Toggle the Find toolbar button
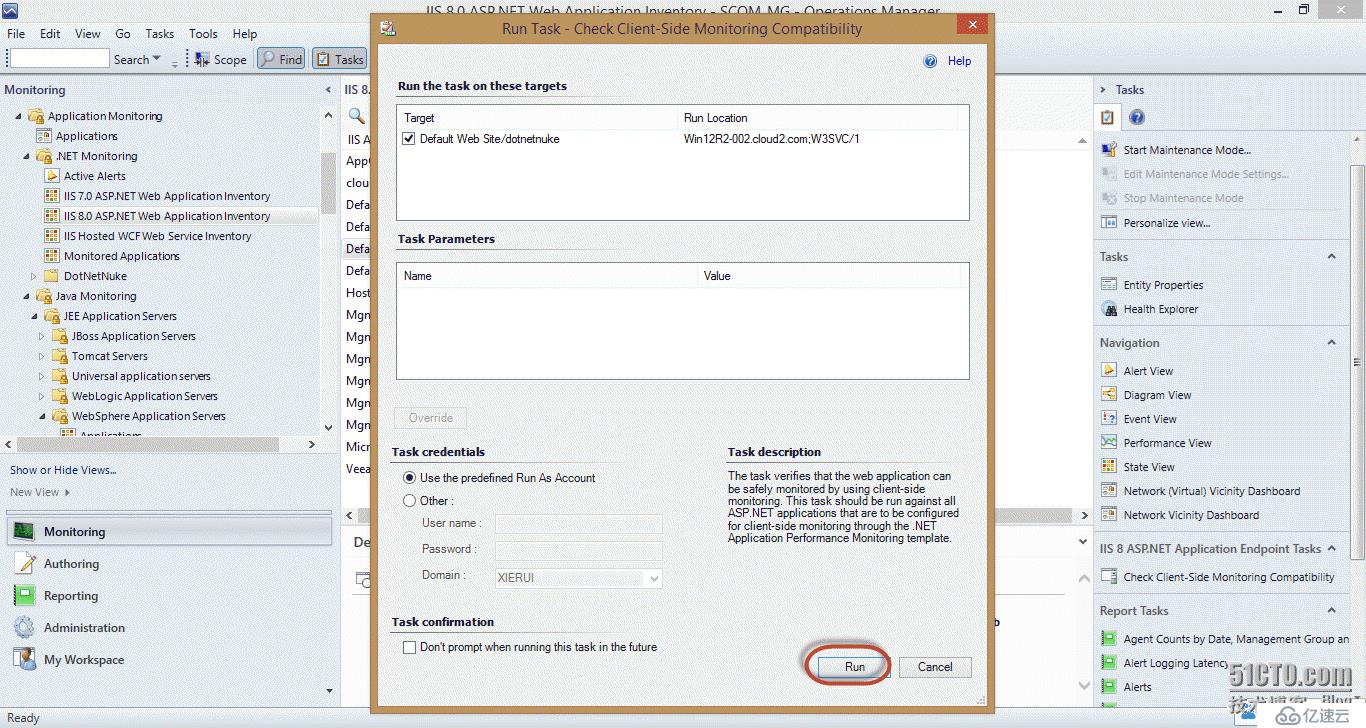The image size is (1366, 728). tap(281, 59)
